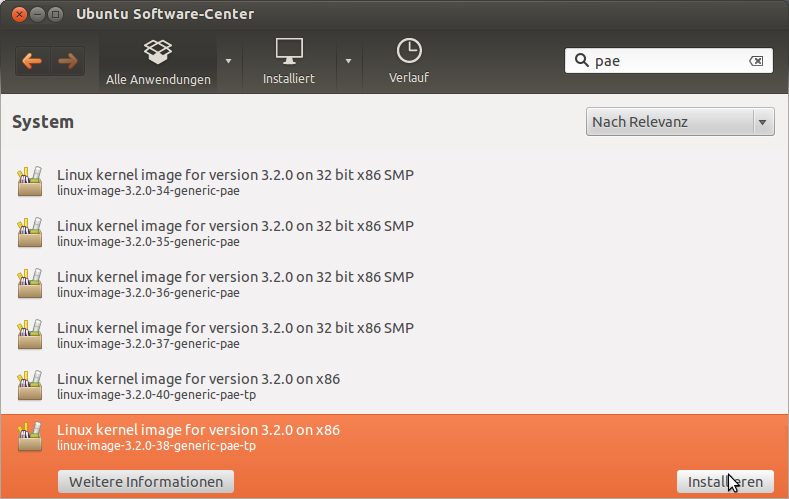Image resolution: width=789 pixels, height=499 pixels.
Task: Select linux-image-3.2.0-35-generic-pae entry
Action: (394, 232)
